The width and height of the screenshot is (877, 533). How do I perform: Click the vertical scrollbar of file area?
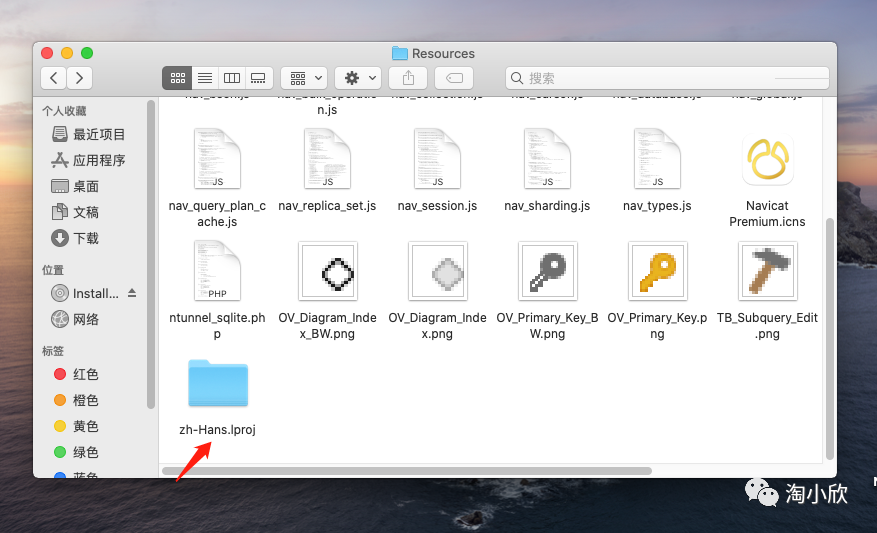click(830, 338)
